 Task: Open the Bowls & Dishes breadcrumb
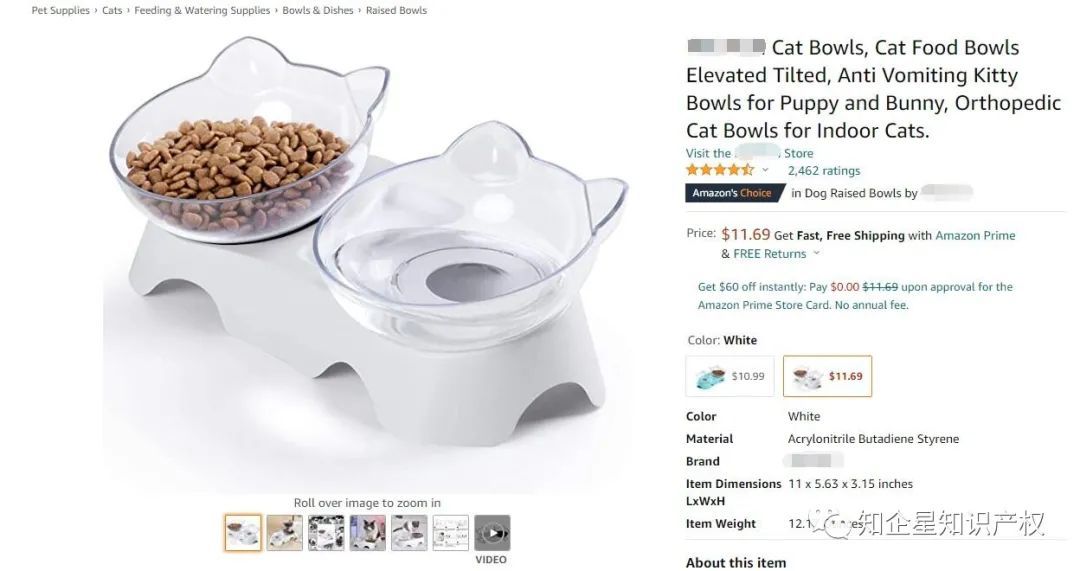pos(318,11)
